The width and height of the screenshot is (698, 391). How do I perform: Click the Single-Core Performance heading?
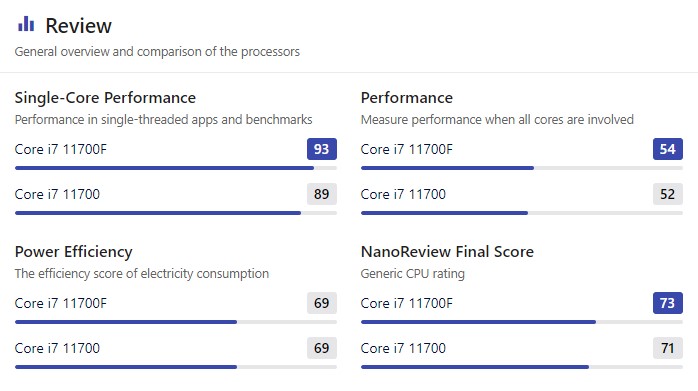[105, 98]
